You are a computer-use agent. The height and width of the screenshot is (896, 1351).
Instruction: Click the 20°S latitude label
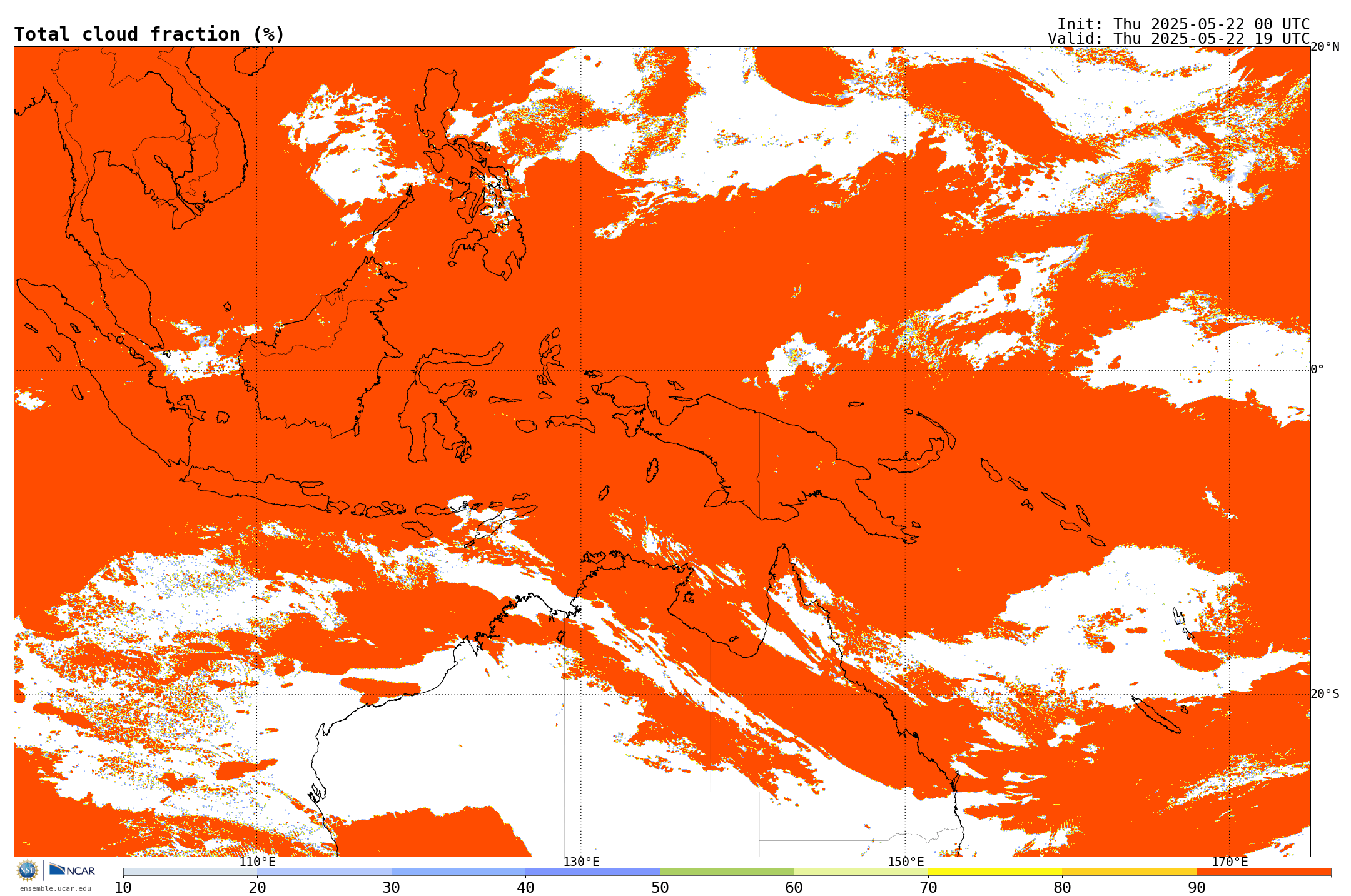point(1325,694)
